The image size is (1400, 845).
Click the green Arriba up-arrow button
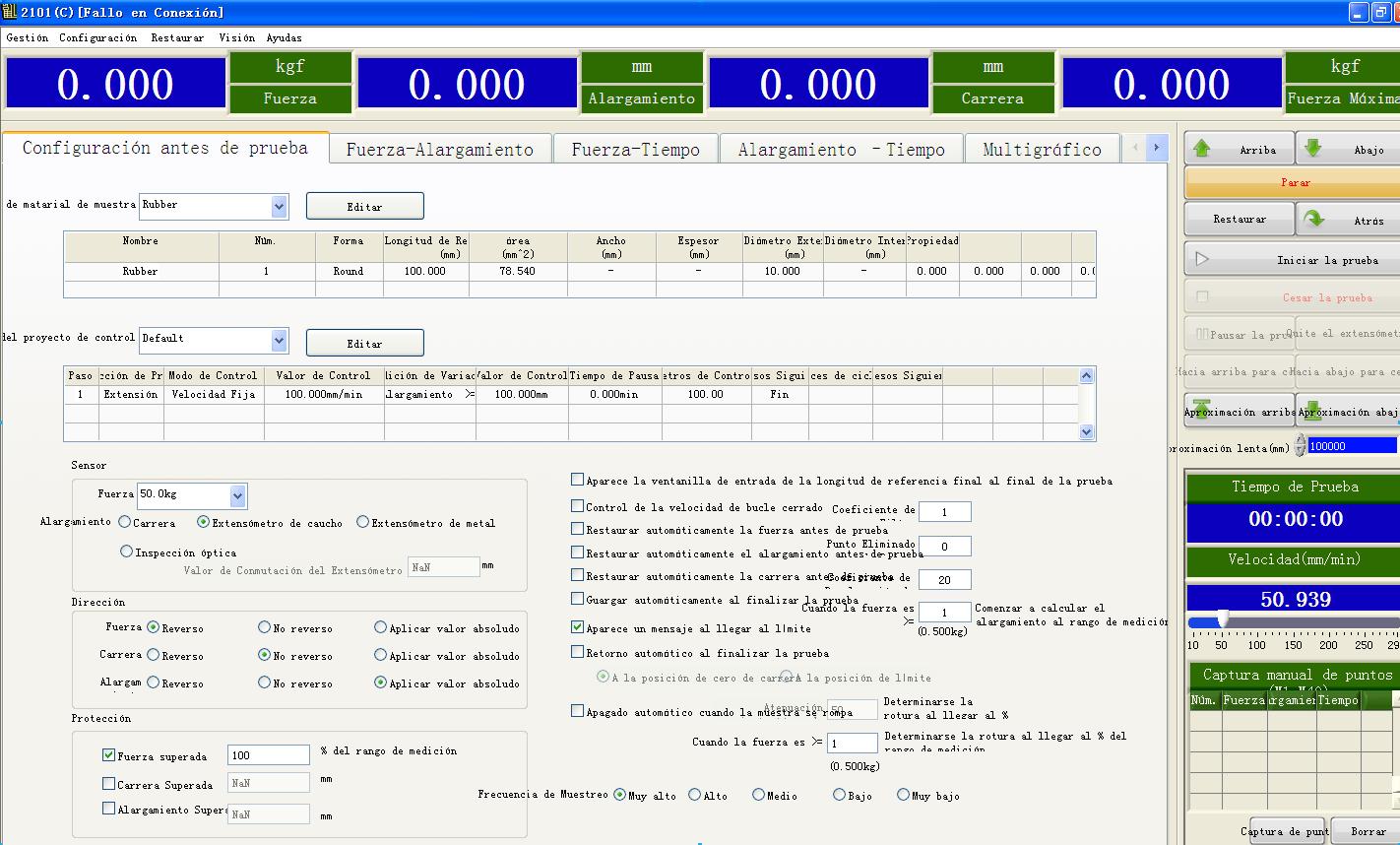(x=1238, y=150)
